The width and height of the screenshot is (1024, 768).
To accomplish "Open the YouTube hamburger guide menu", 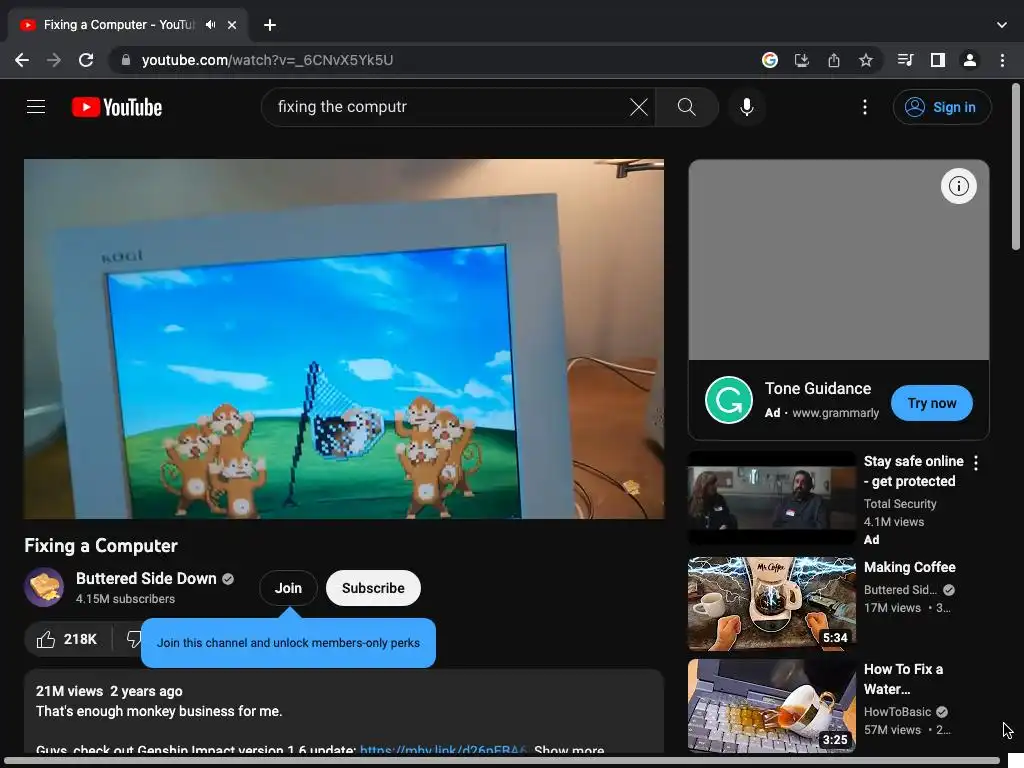I will [36, 106].
